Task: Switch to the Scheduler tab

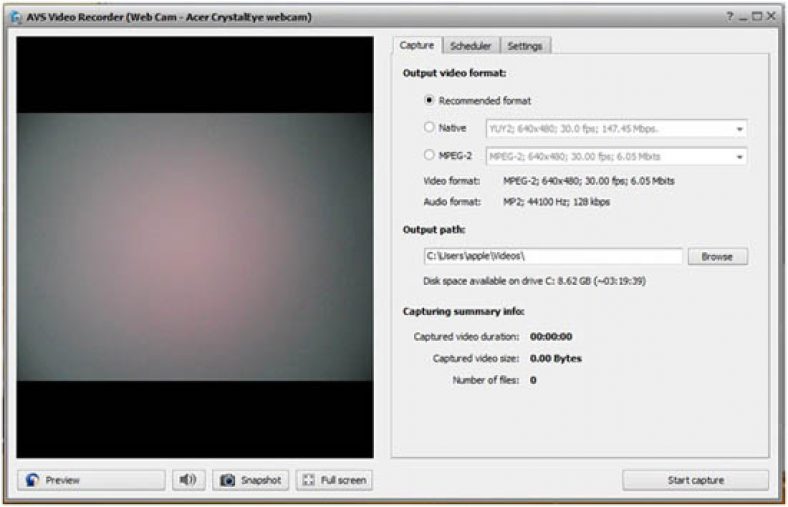Action: coord(470,46)
